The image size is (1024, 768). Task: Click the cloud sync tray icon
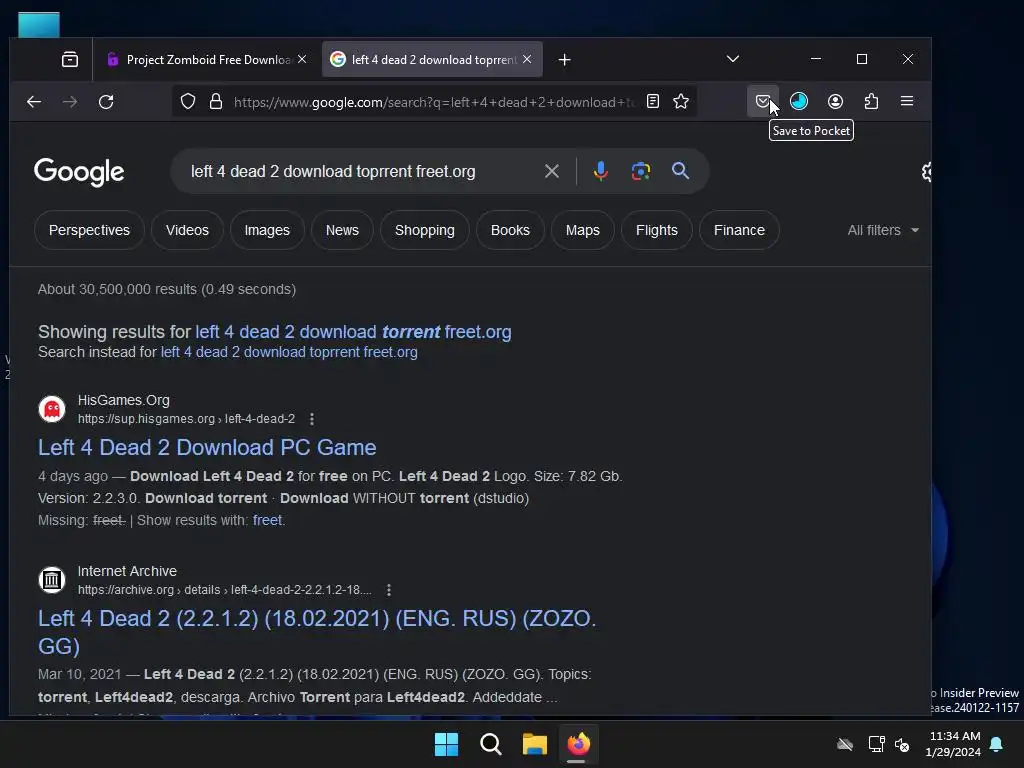point(845,744)
